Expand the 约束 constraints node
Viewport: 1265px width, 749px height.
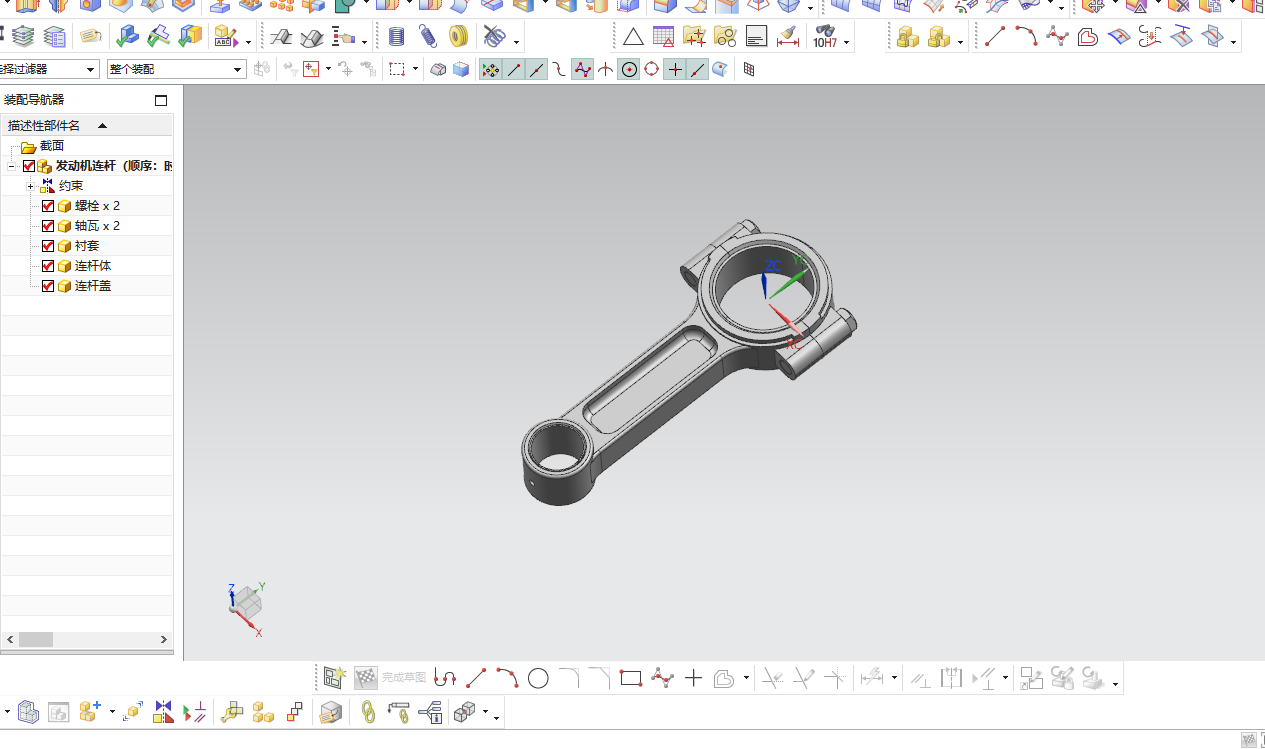pos(31,187)
